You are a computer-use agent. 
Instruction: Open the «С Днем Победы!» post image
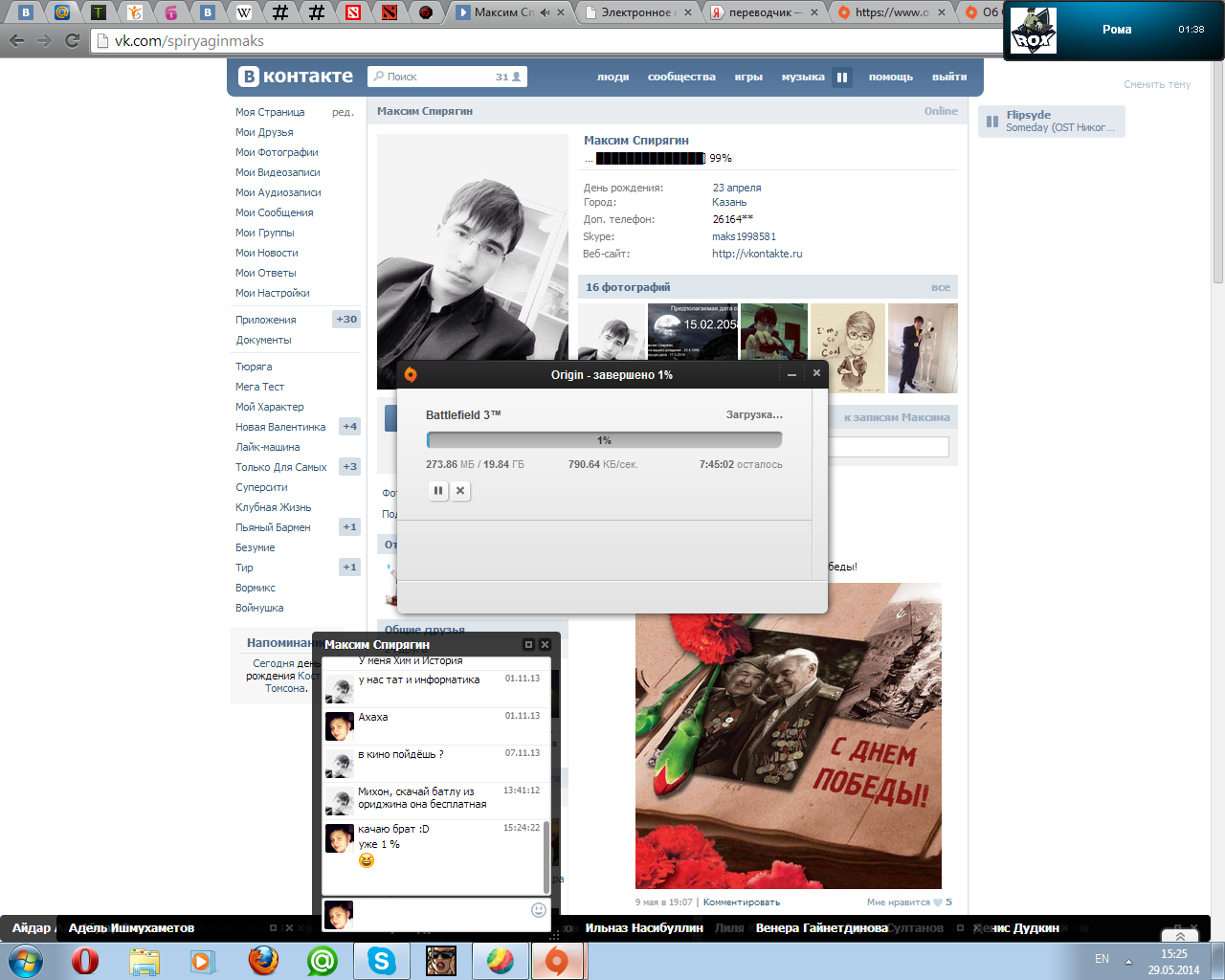(x=789, y=736)
